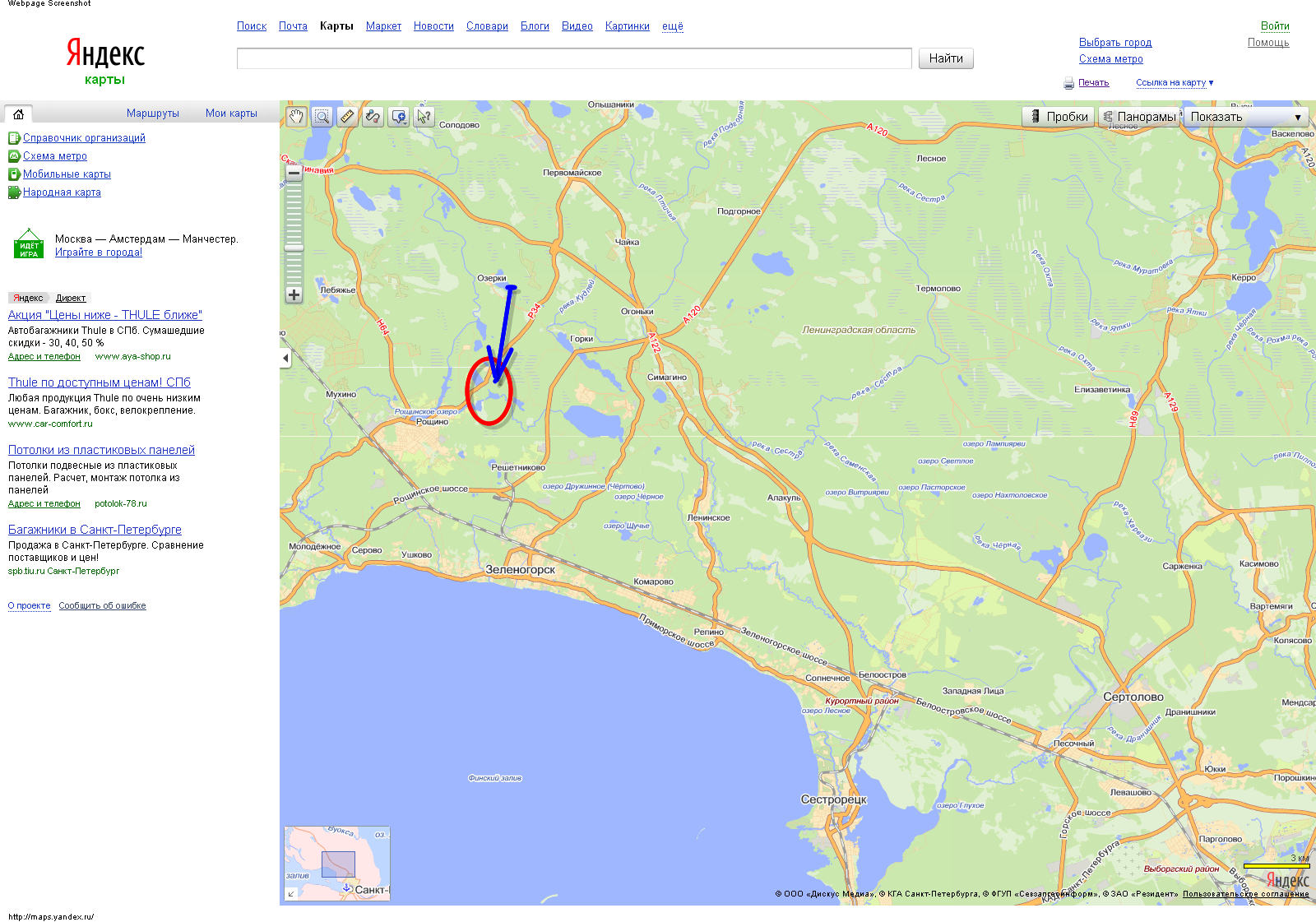Click the add placemark tool

(x=399, y=117)
